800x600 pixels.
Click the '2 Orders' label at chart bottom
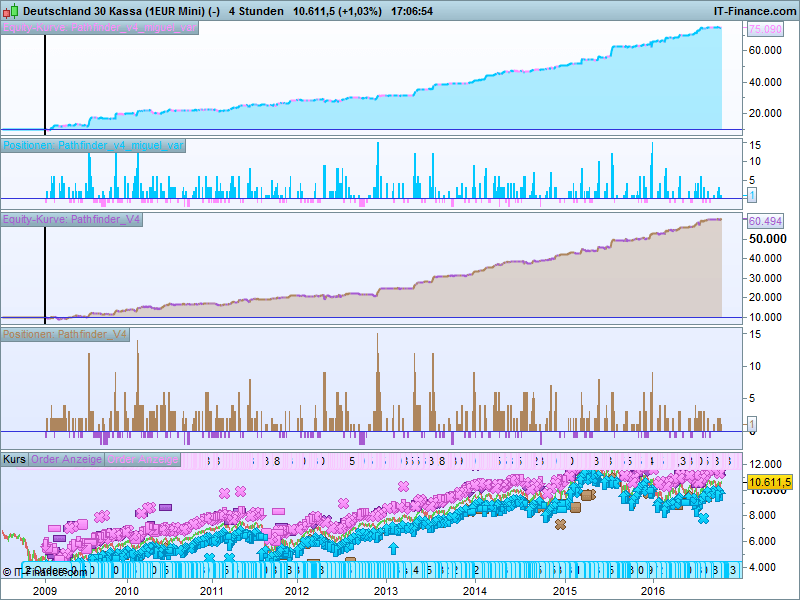point(46,570)
